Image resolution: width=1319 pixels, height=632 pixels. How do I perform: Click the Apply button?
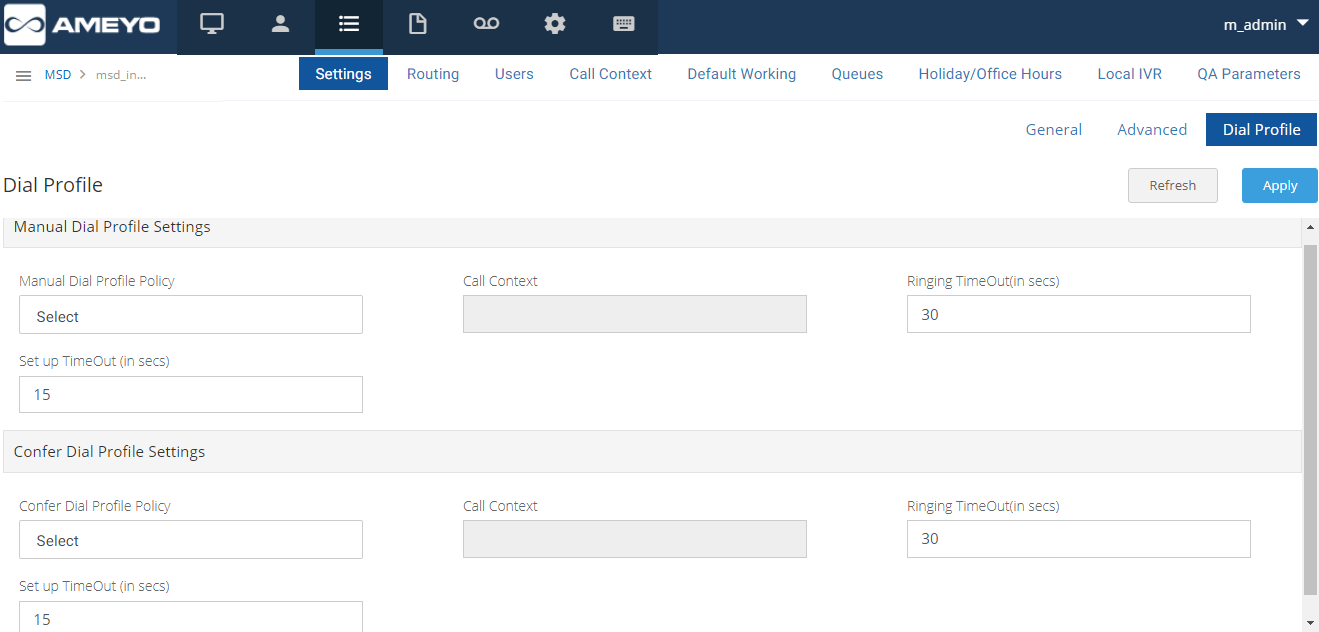tap(1279, 186)
